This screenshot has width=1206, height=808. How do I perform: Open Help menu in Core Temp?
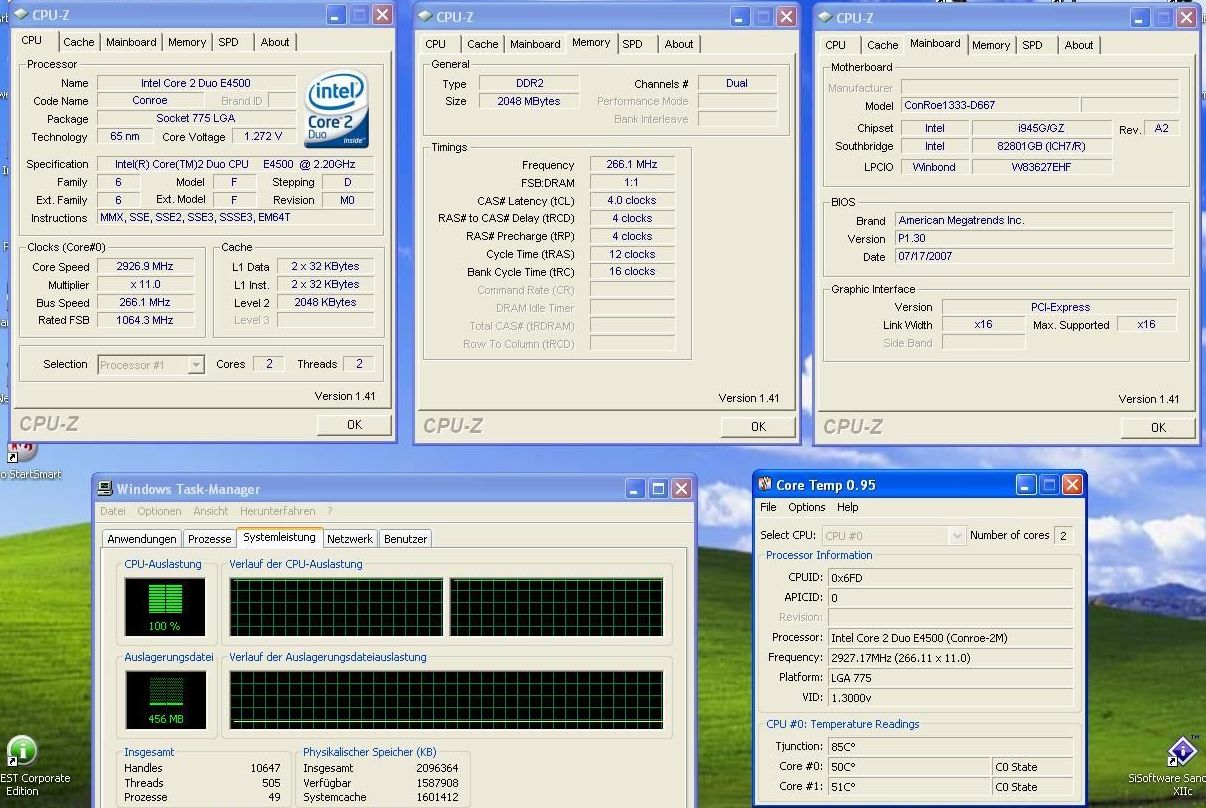coord(848,507)
